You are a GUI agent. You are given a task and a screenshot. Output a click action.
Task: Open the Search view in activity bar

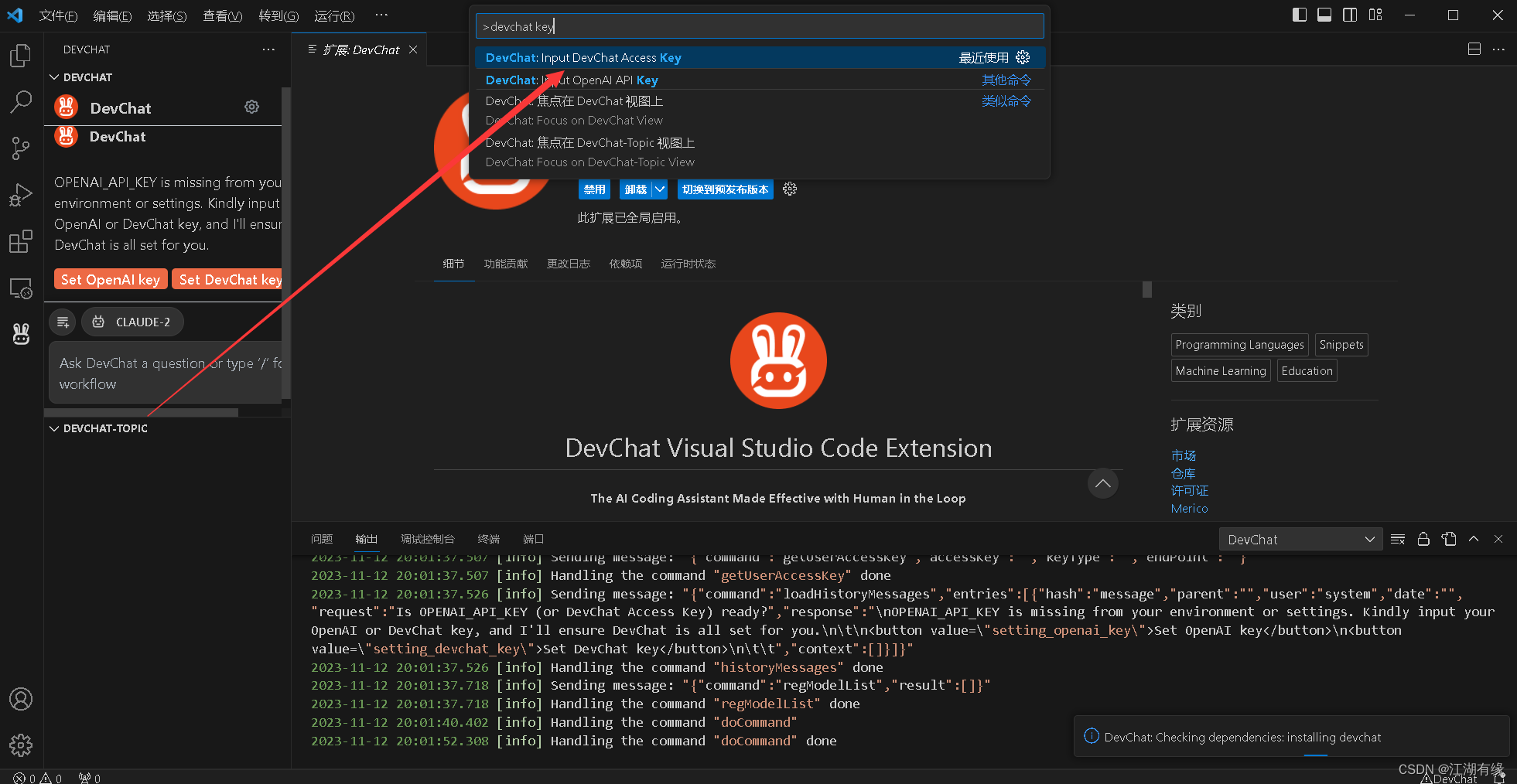click(x=21, y=101)
